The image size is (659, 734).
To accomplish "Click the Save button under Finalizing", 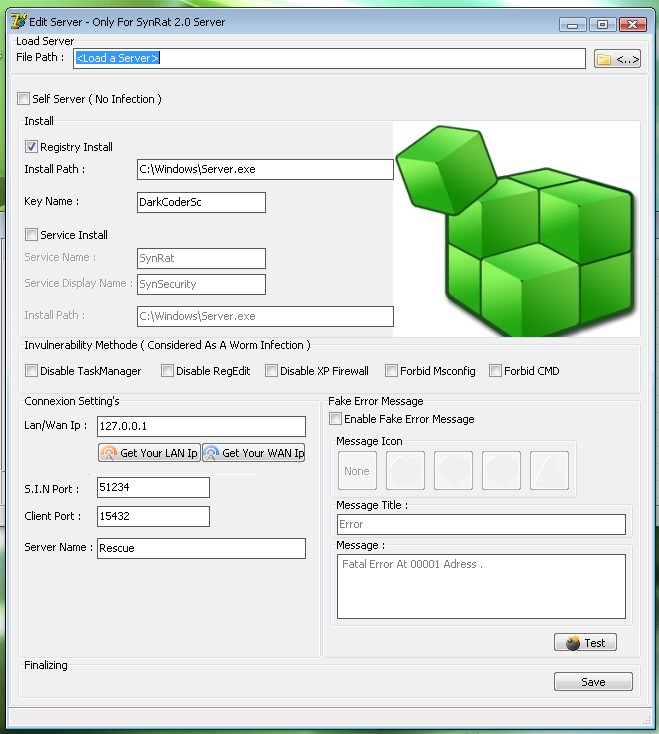I will (593, 682).
